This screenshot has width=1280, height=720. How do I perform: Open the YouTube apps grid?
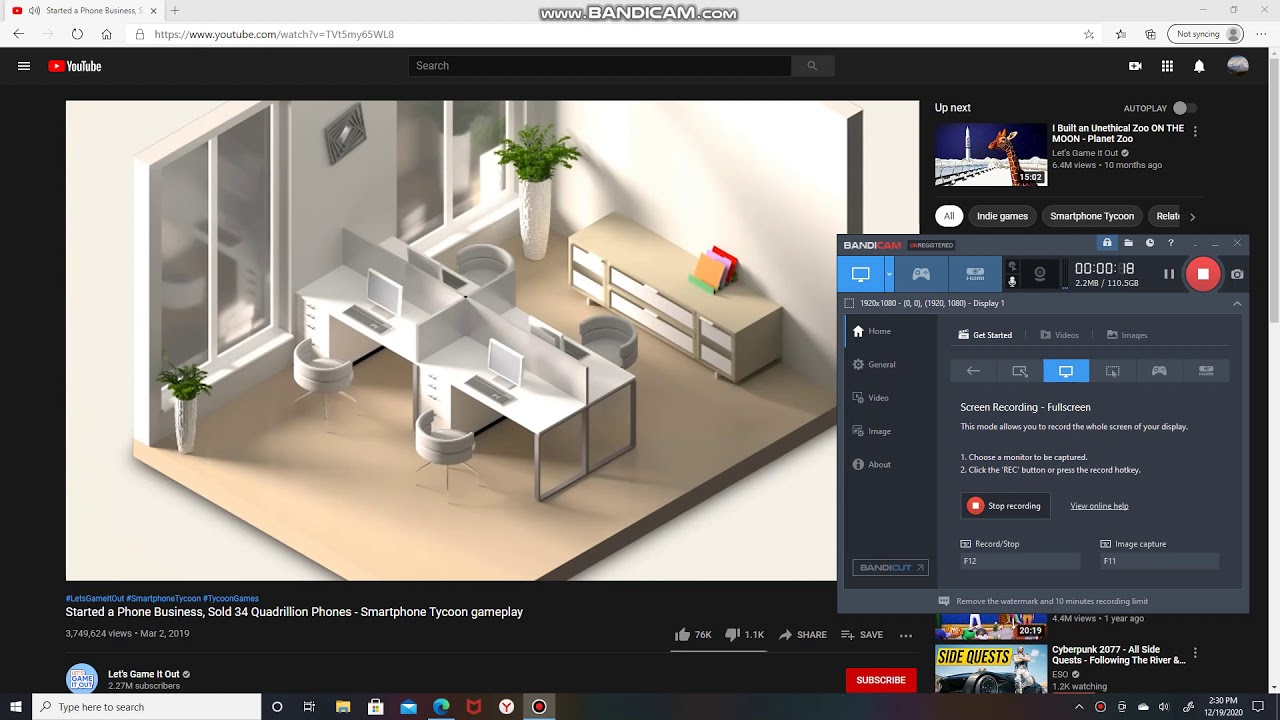coord(1167,66)
